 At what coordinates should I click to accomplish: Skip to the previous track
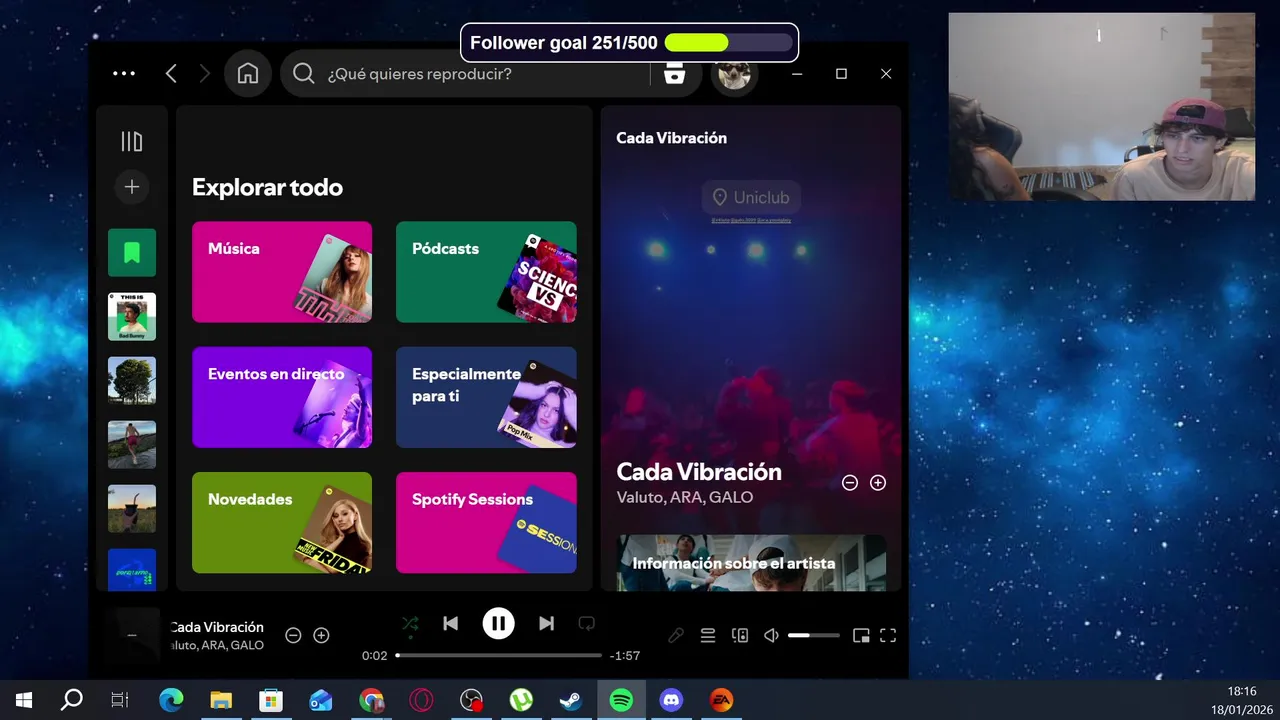451,624
